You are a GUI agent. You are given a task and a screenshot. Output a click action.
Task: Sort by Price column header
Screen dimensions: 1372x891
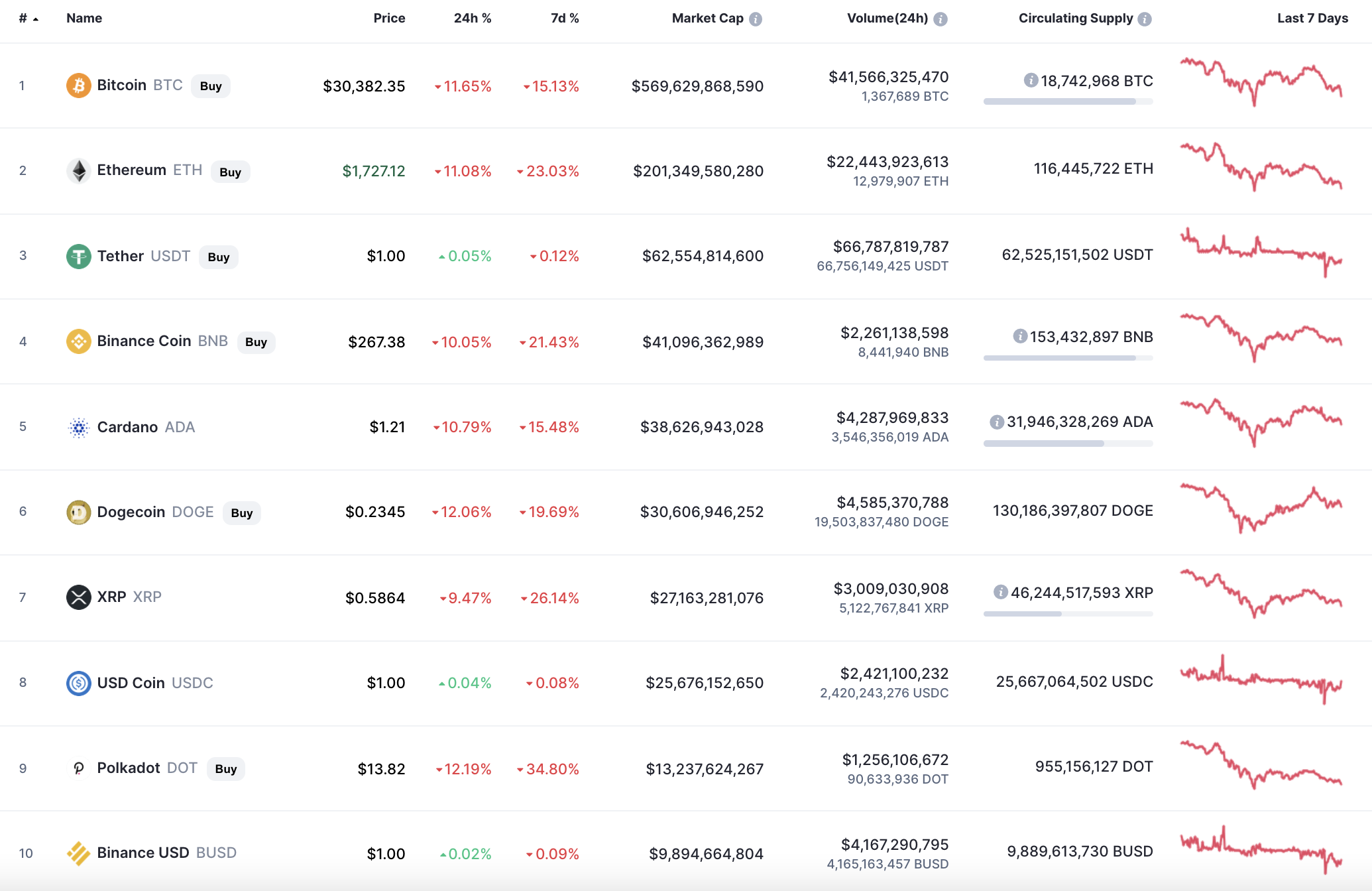click(x=389, y=19)
